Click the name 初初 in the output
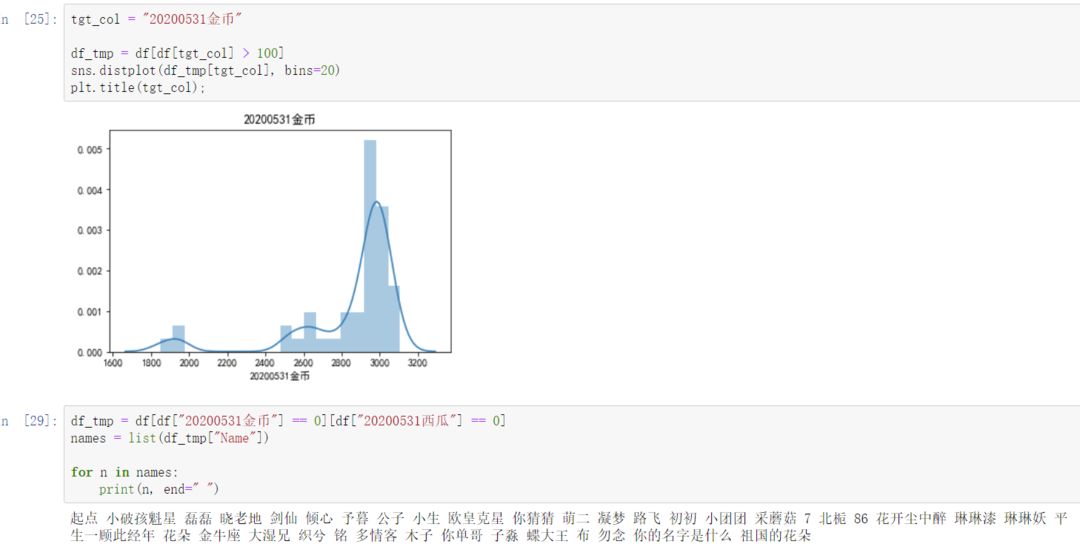 point(683,518)
